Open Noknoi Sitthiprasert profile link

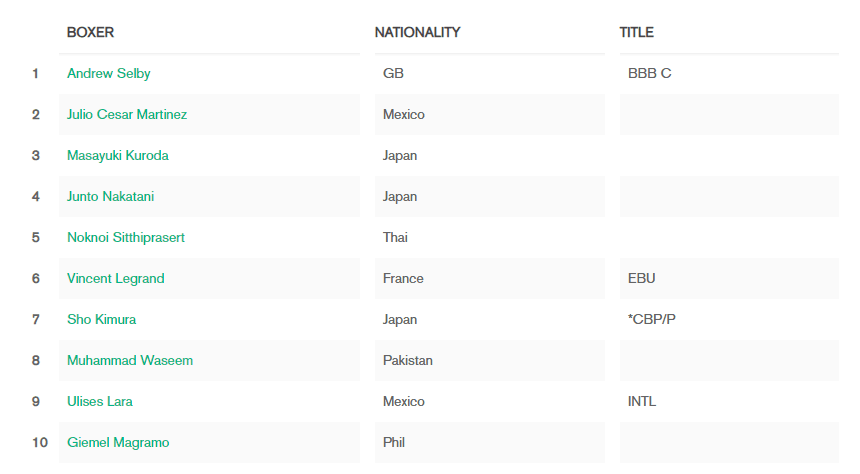pyautogui.click(x=126, y=238)
